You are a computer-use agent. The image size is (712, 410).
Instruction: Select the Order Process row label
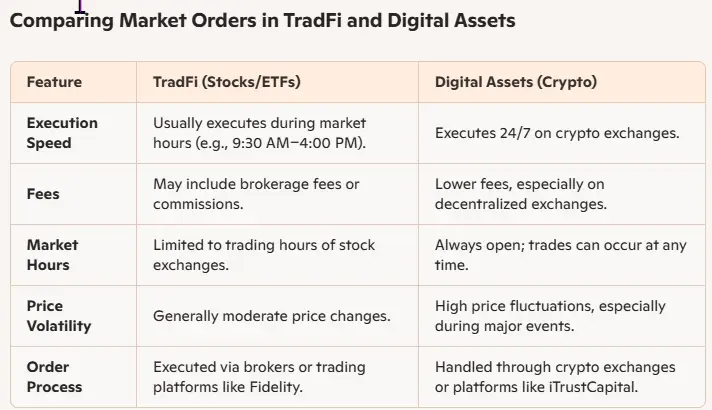point(54,377)
